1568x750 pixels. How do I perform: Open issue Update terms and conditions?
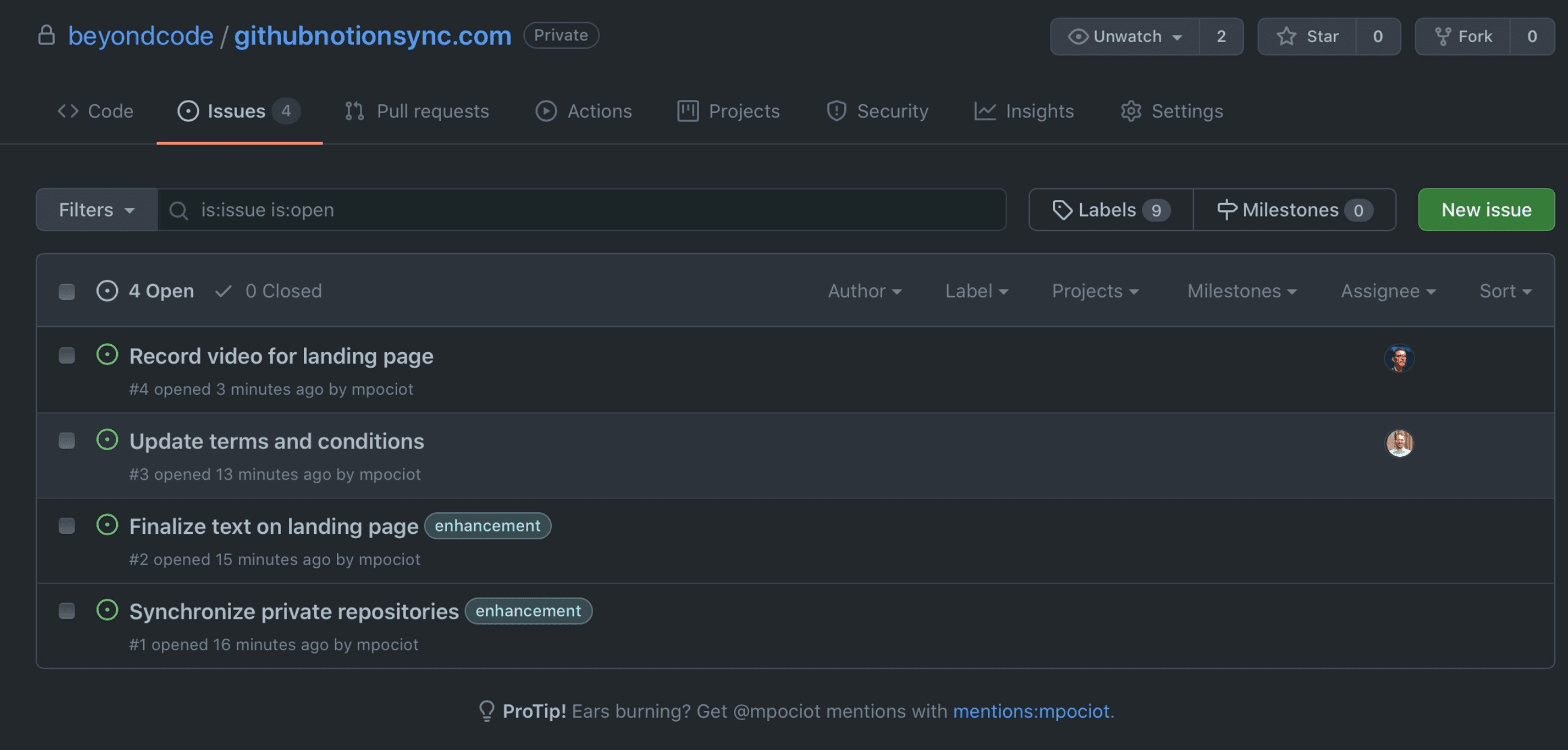(276, 441)
